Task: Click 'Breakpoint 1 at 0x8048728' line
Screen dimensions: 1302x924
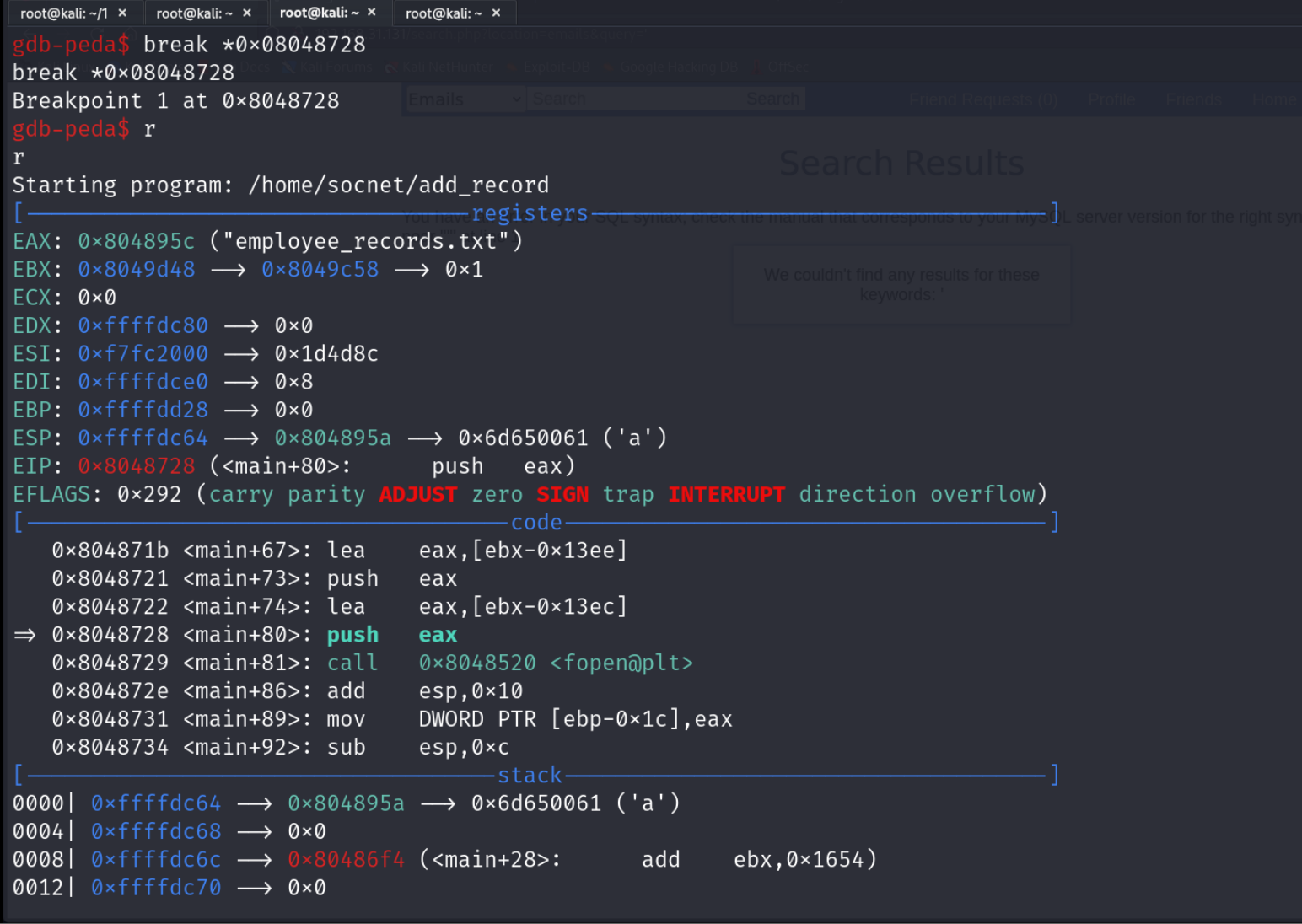Action: 175,100
